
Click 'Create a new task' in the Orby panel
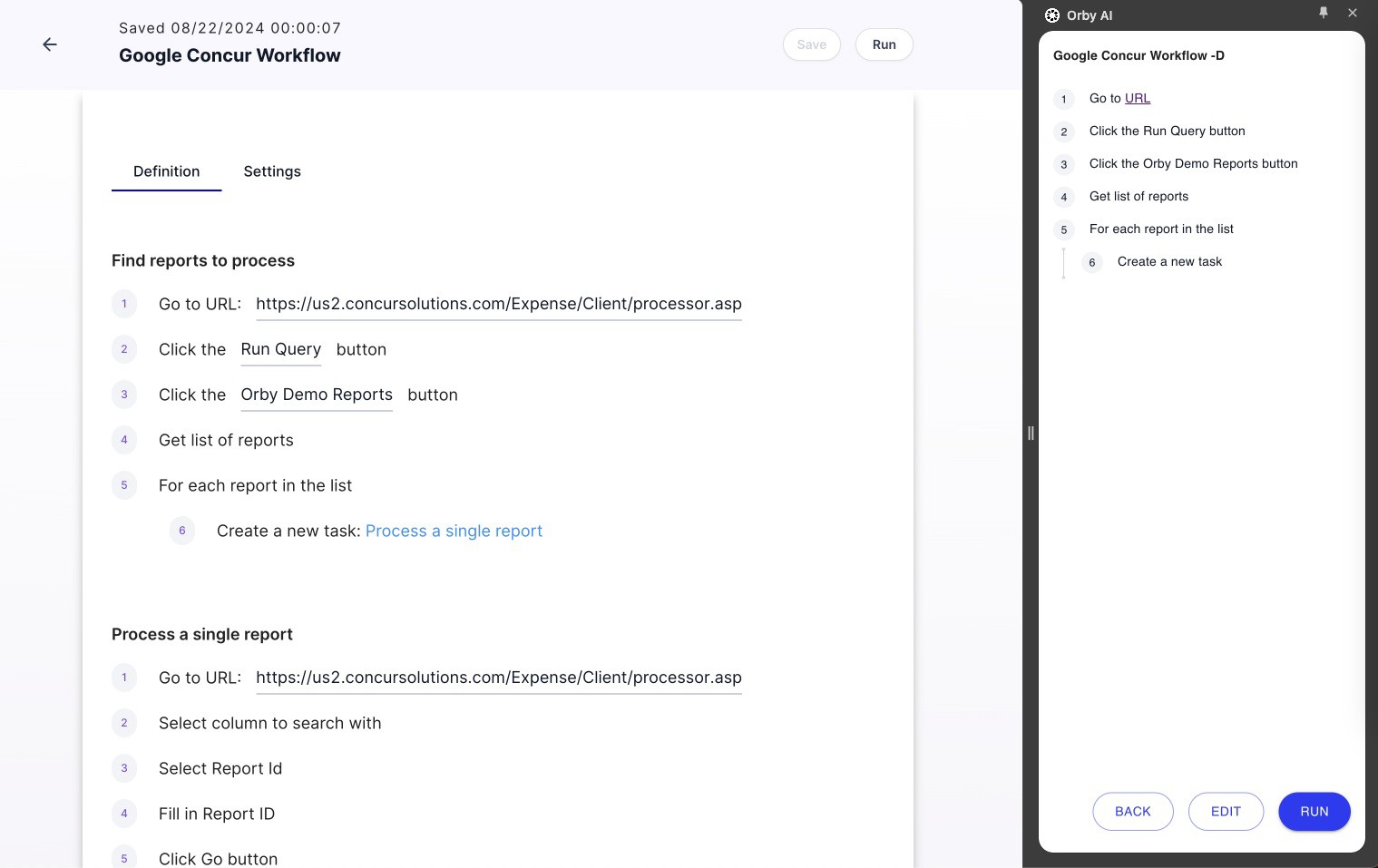tap(1169, 261)
